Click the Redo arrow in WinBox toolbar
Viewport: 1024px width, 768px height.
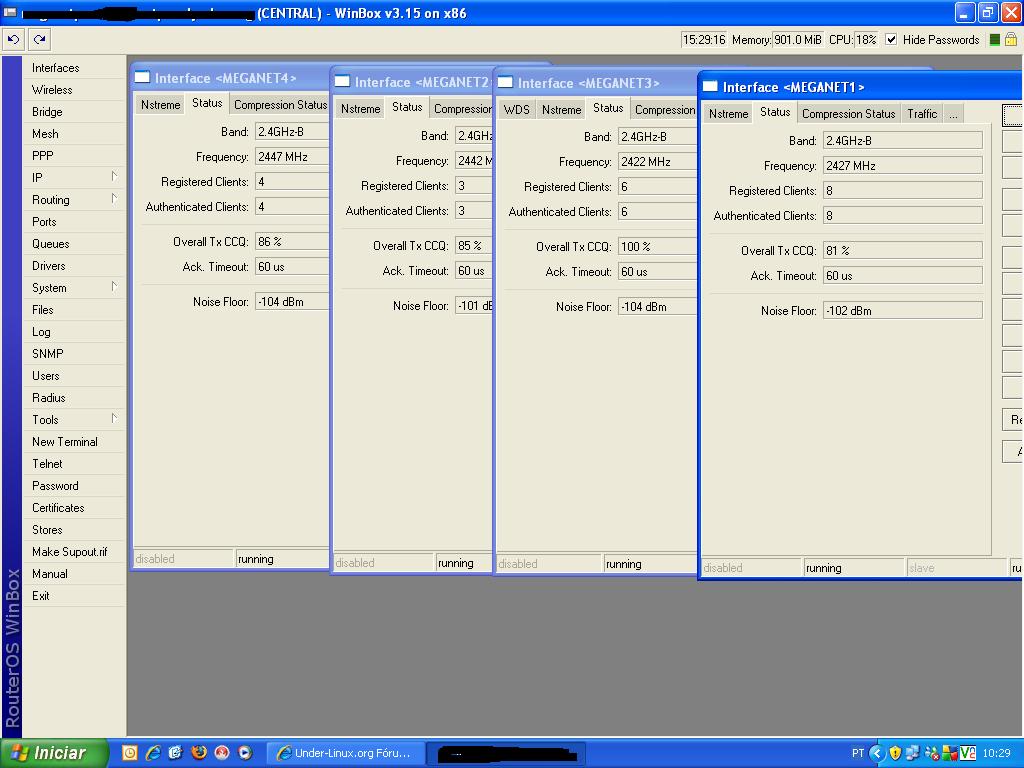(x=39, y=40)
